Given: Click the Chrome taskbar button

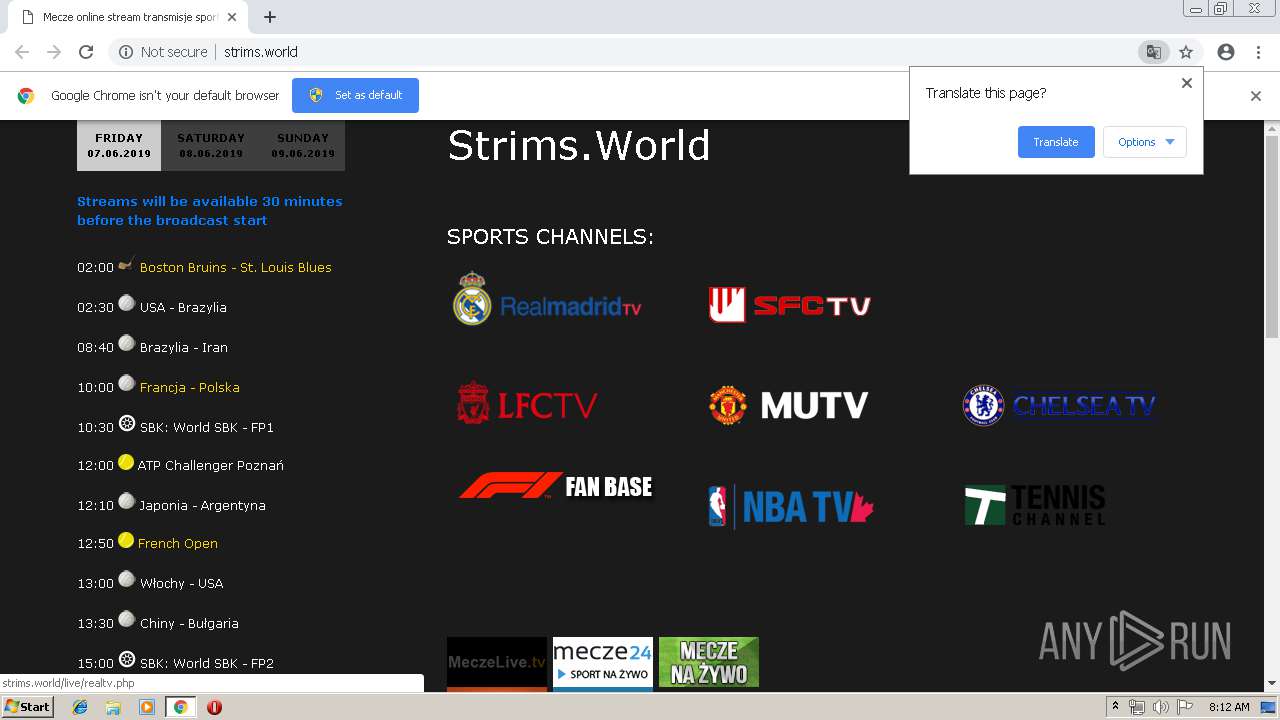Looking at the screenshot, I should [x=180, y=707].
